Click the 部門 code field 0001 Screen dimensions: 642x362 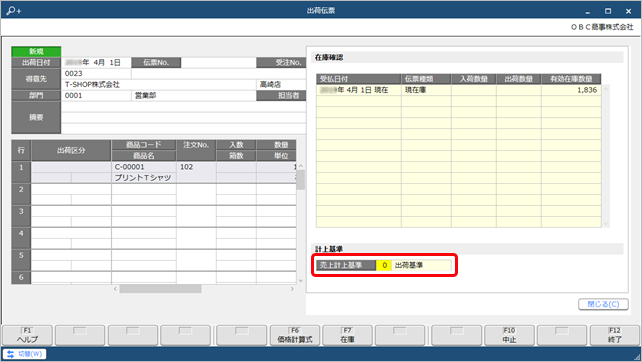tap(96, 95)
